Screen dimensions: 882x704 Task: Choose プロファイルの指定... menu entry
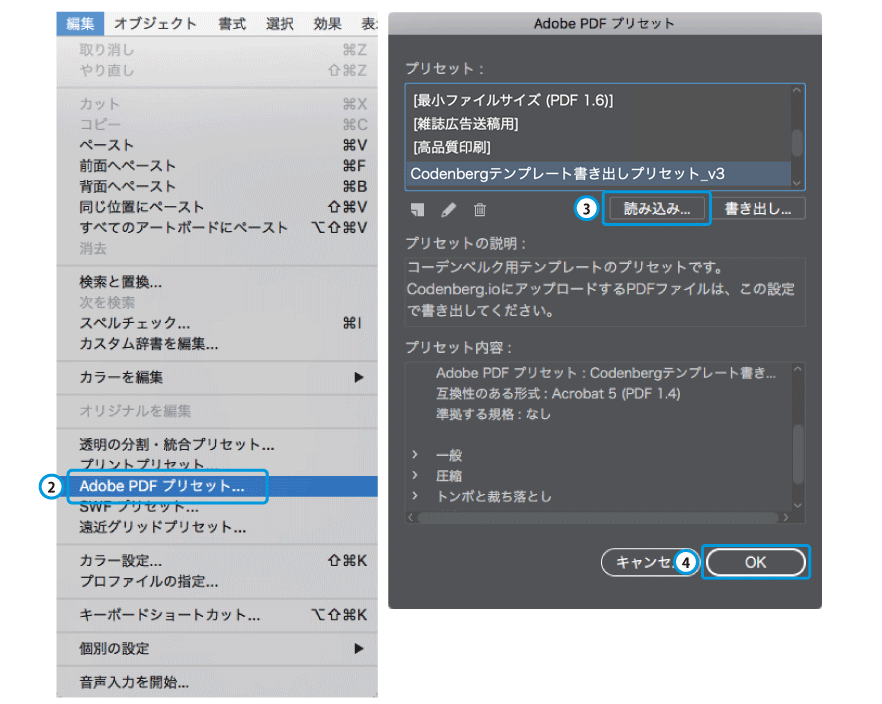(x=217, y=581)
